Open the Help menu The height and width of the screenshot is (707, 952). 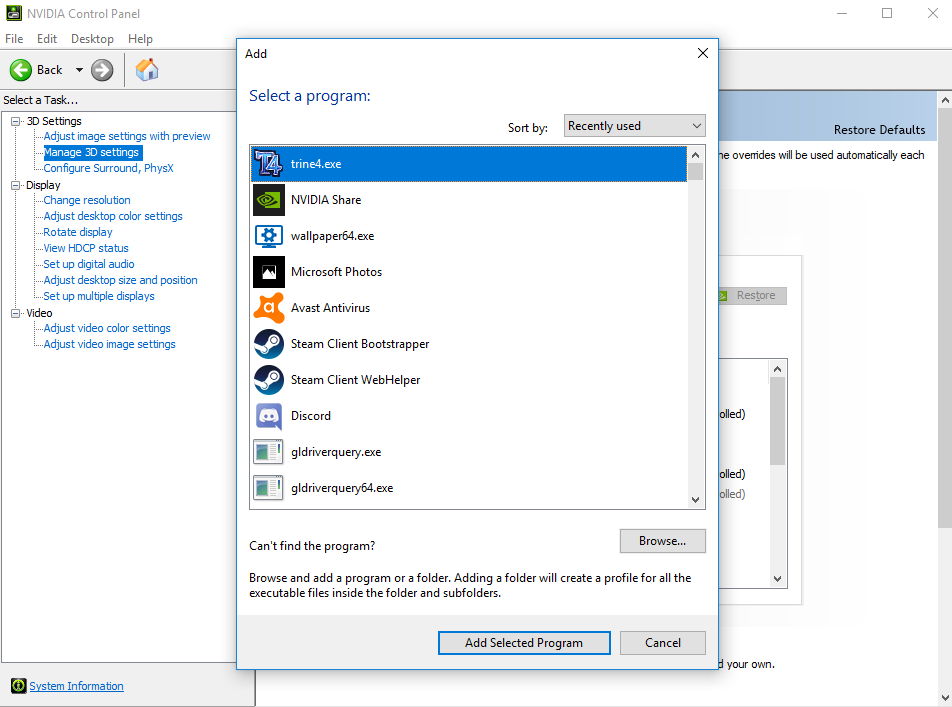click(x=141, y=39)
